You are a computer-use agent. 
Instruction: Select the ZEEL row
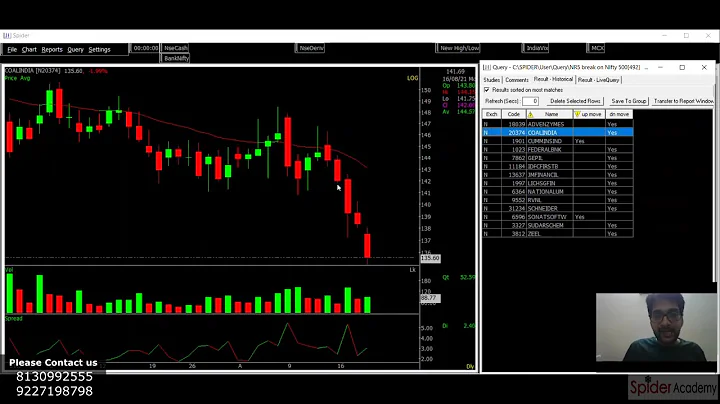click(557, 234)
